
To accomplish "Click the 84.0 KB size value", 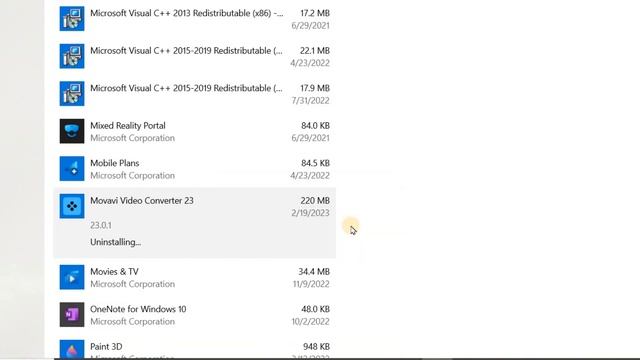I will (316, 126).
